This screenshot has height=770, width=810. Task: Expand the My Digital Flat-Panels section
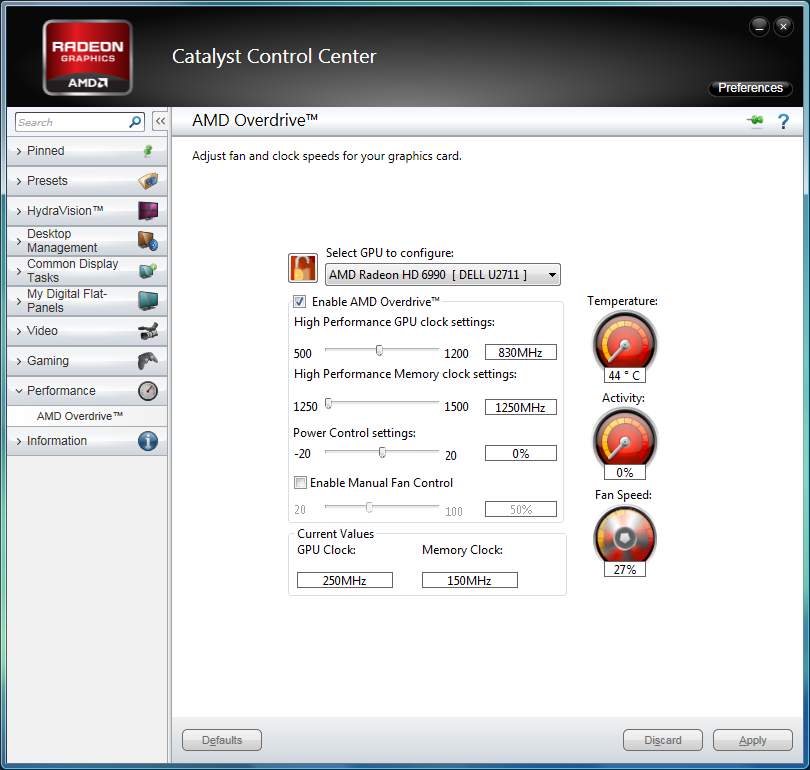pos(87,301)
